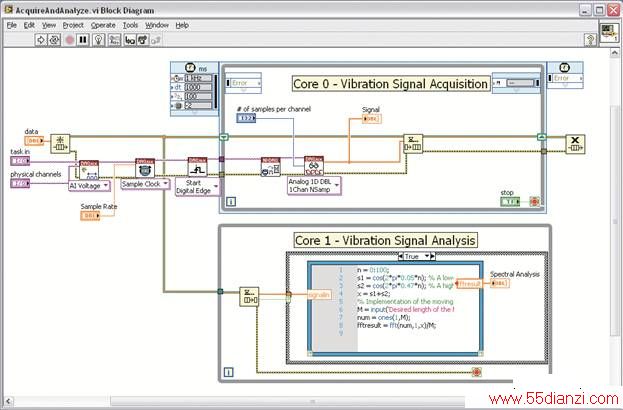Open the Tools menu
The width and height of the screenshot is (623, 410).
pyautogui.click(x=130, y=25)
